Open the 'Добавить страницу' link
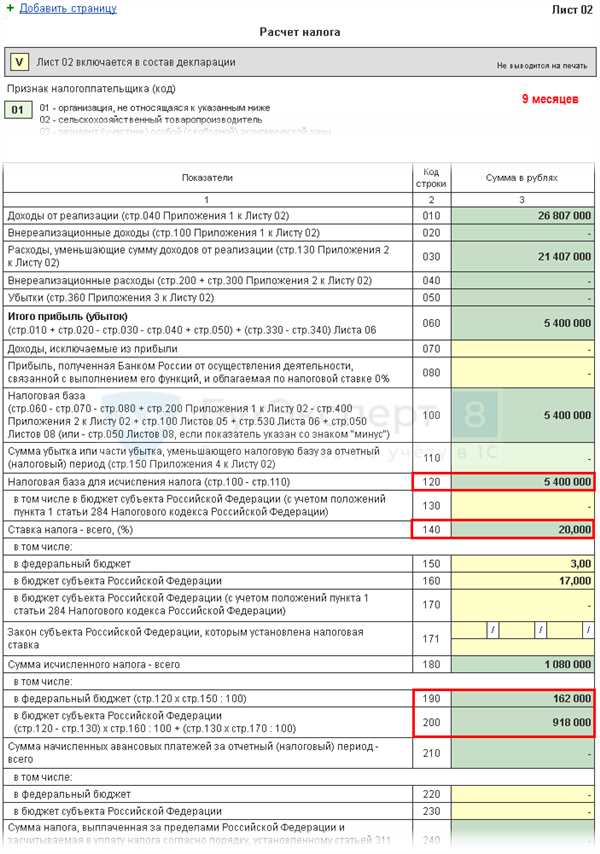 (x=68, y=9)
